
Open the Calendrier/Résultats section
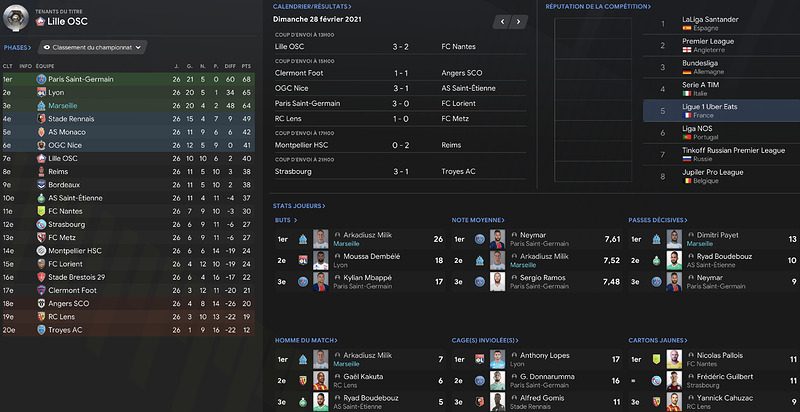312,7
